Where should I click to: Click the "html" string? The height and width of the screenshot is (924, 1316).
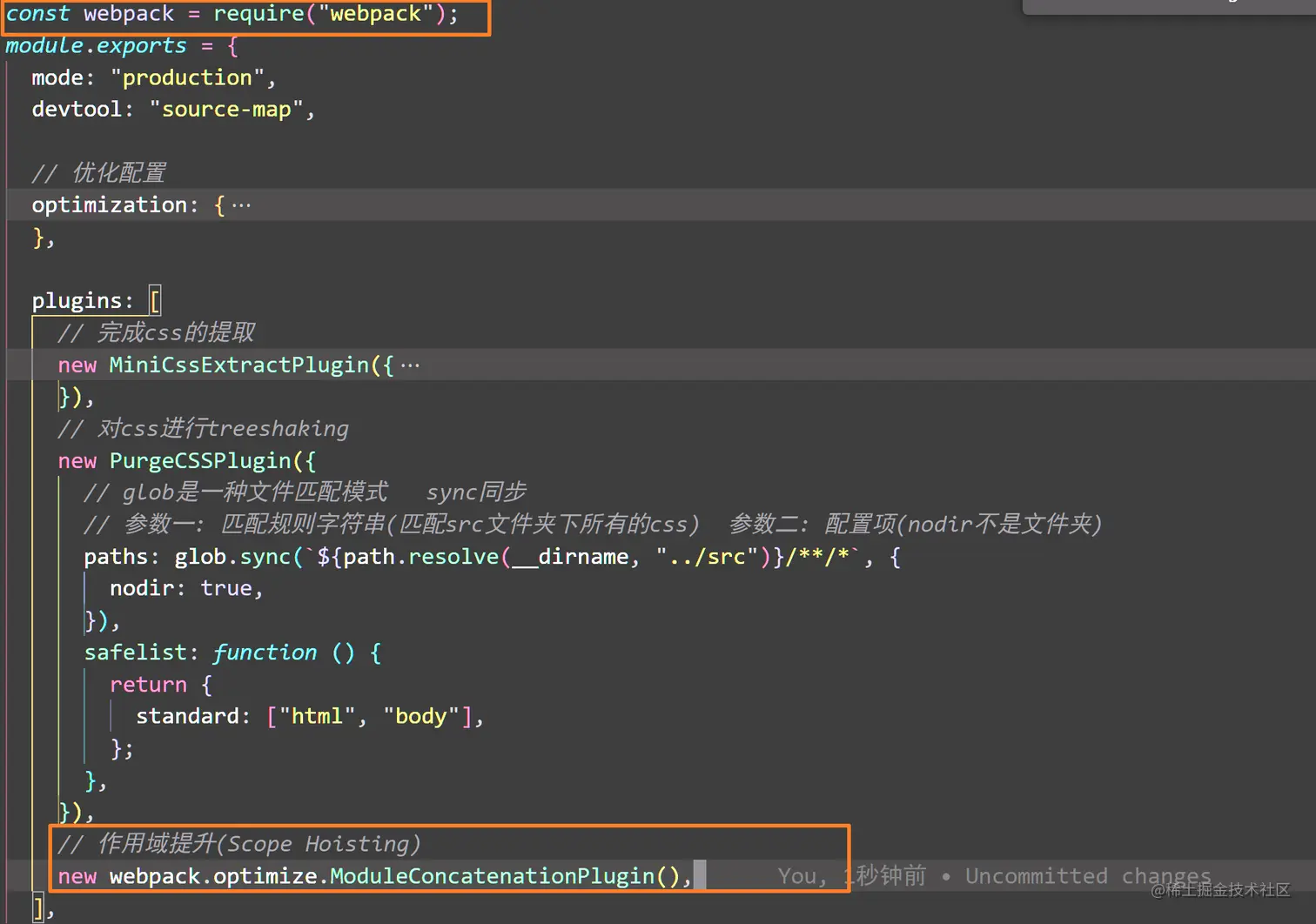click(317, 717)
